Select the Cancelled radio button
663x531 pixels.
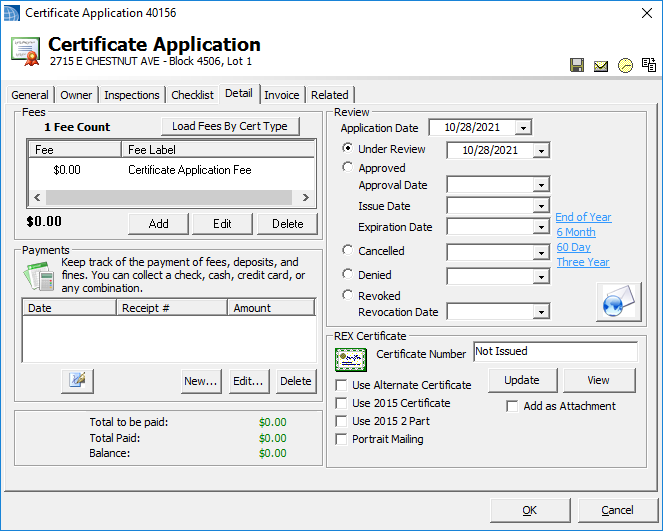(x=347, y=250)
